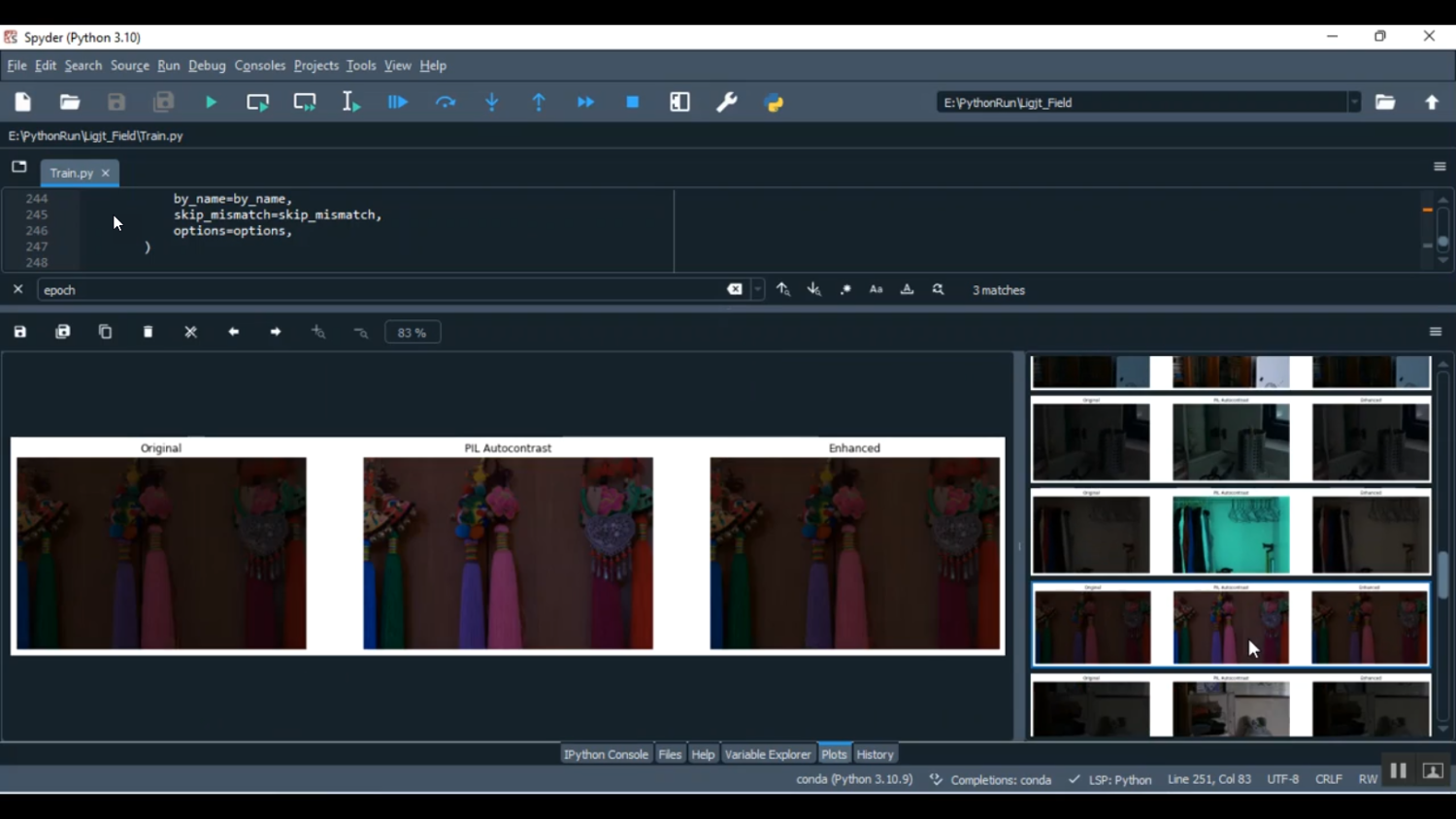Image resolution: width=1456 pixels, height=819 pixels.
Task: Go to the previous plot arrow
Action: click(234, 332)
